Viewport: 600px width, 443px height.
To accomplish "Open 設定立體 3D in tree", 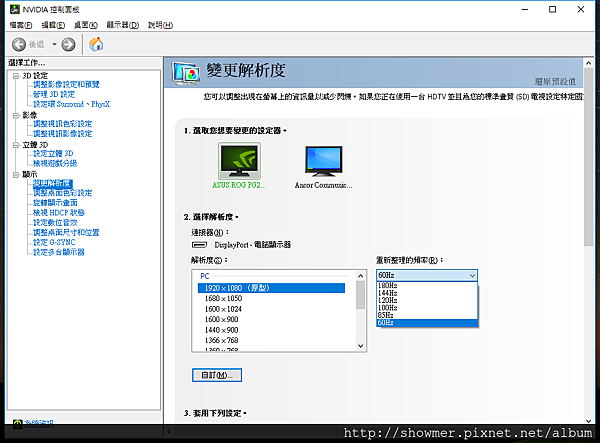I will pyautogui.click(x=53, y=153).
